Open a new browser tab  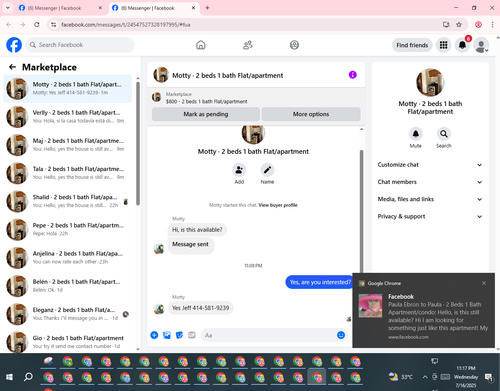pyautogui.click(x=207, y=8)
